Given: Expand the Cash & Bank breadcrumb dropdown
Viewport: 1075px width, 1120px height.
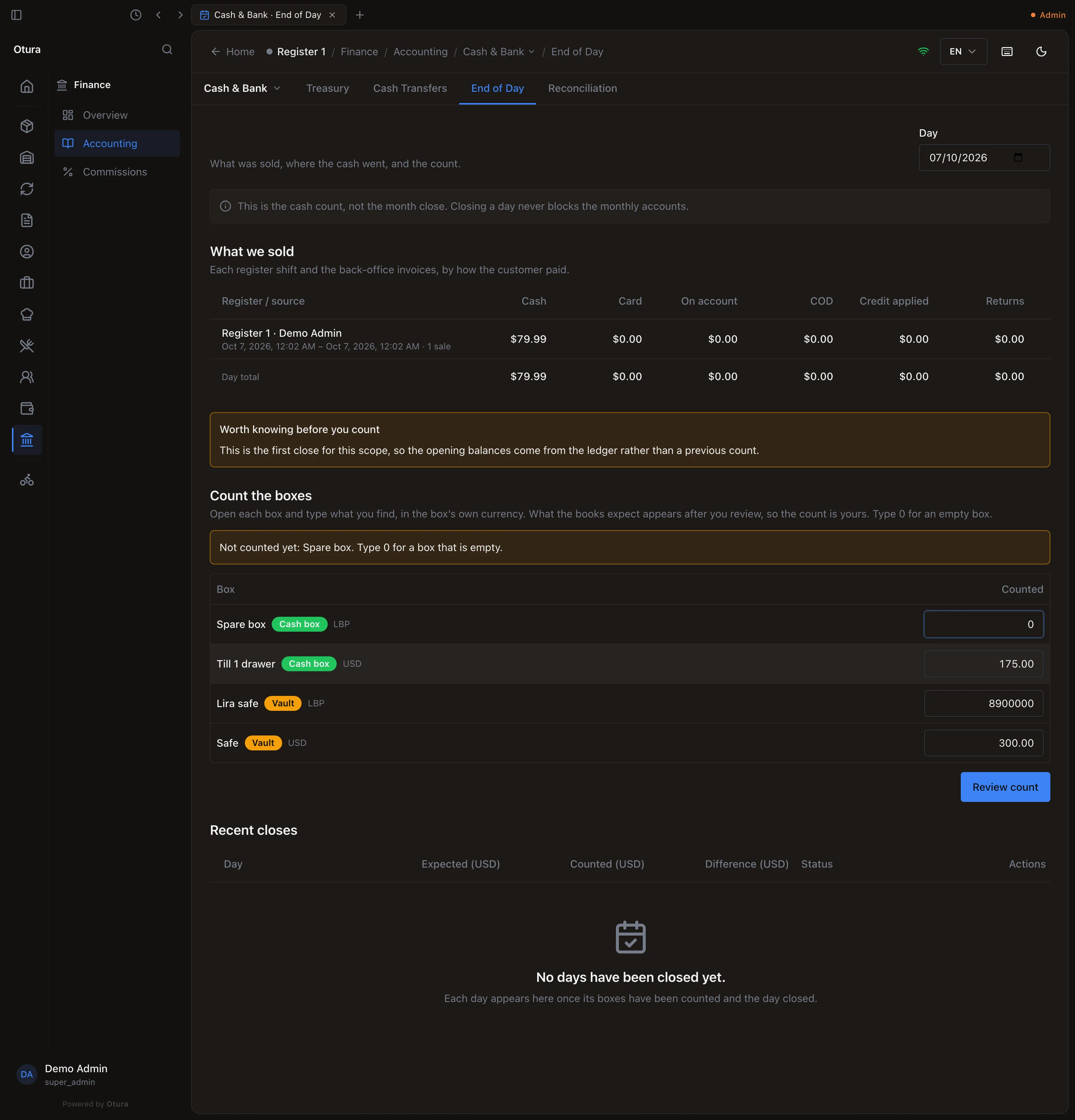Looking at the screenshot, I should 498,52.
